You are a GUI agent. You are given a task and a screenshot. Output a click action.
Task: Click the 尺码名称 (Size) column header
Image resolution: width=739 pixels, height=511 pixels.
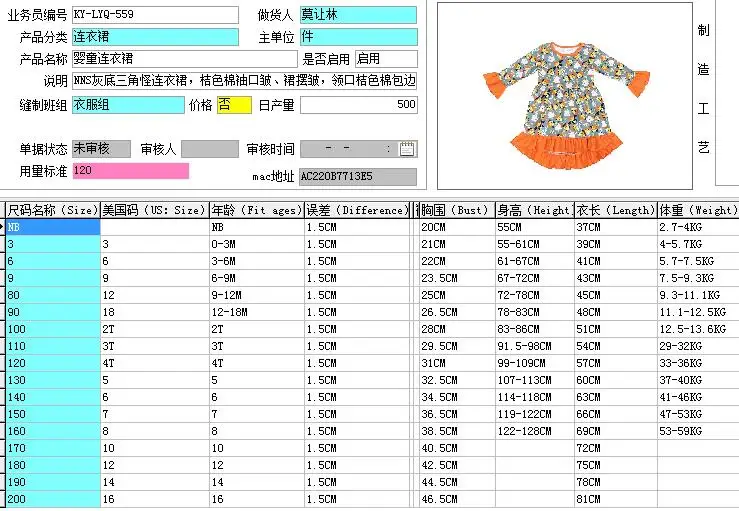tap(53, 210)
